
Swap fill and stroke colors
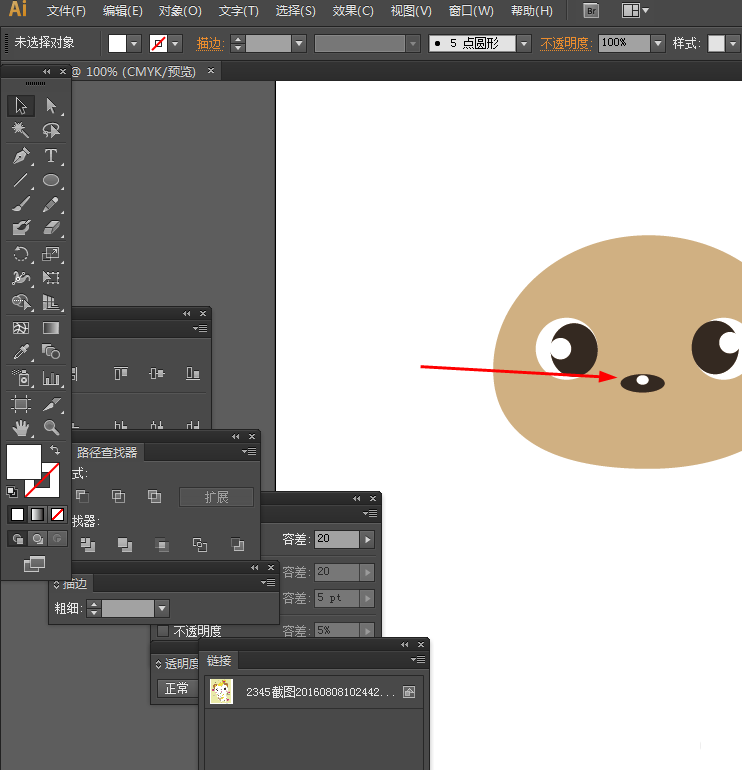tap(55, 451)
